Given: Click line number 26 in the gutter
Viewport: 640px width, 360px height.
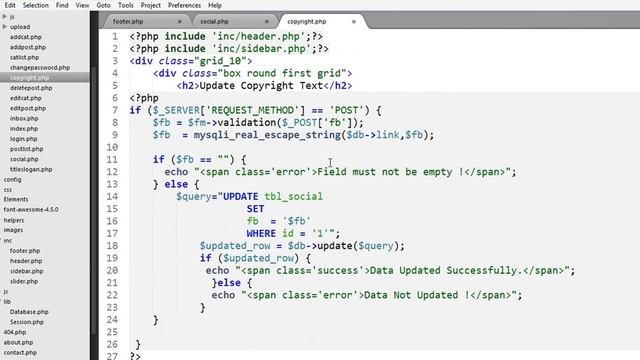Looking at the screenshot, I should (x=112, y=344).
